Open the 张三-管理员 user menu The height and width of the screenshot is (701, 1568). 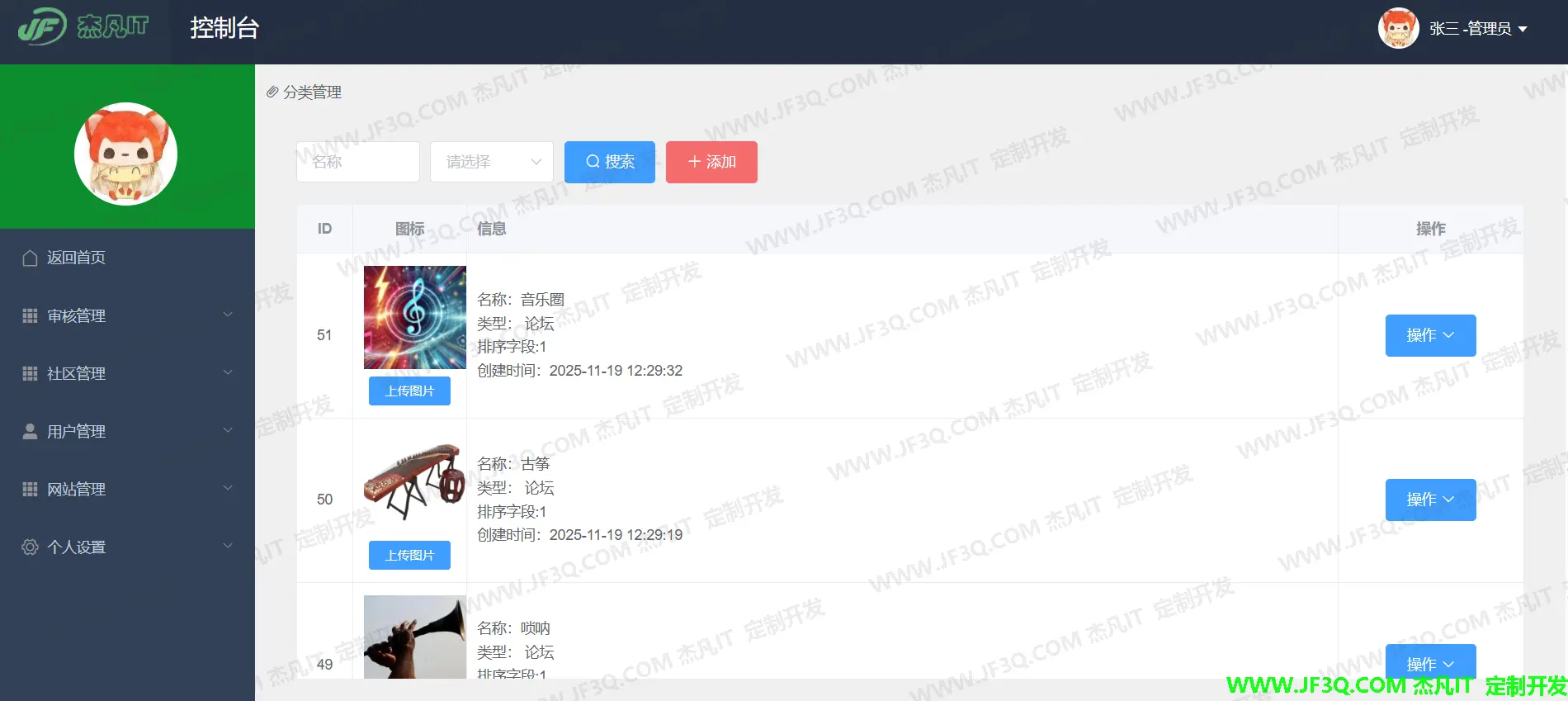click(1478, 29)
